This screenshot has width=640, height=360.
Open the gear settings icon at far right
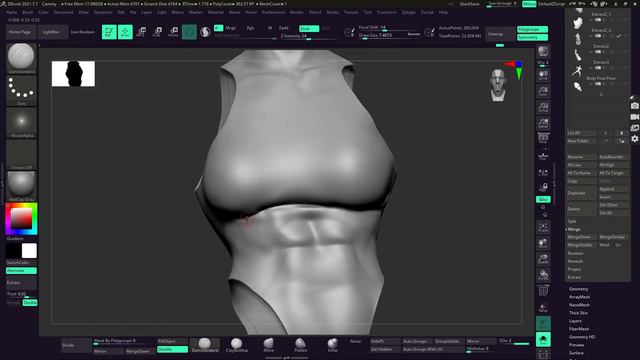634,139
